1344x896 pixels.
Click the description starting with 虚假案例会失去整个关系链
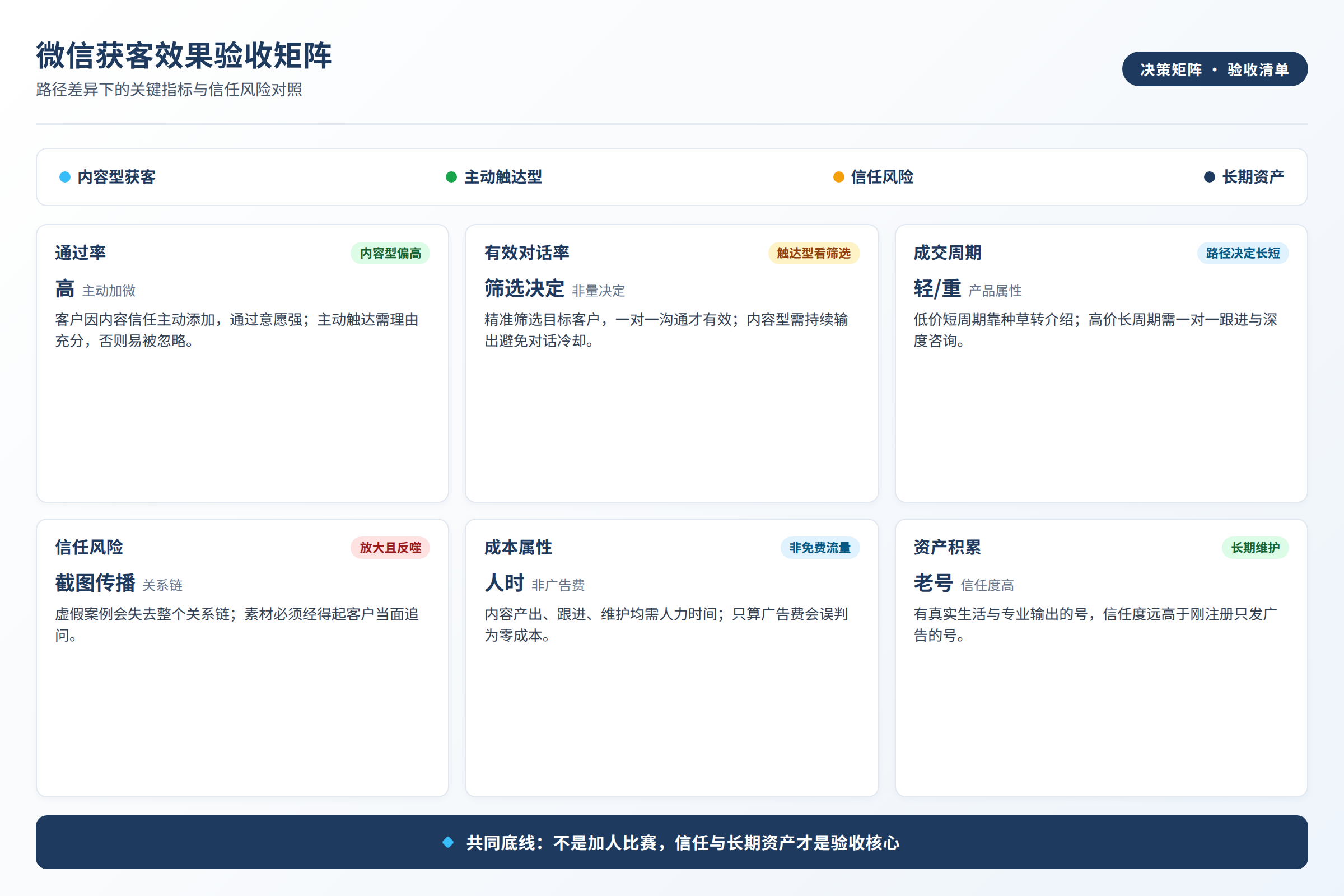tap(237, 624)
